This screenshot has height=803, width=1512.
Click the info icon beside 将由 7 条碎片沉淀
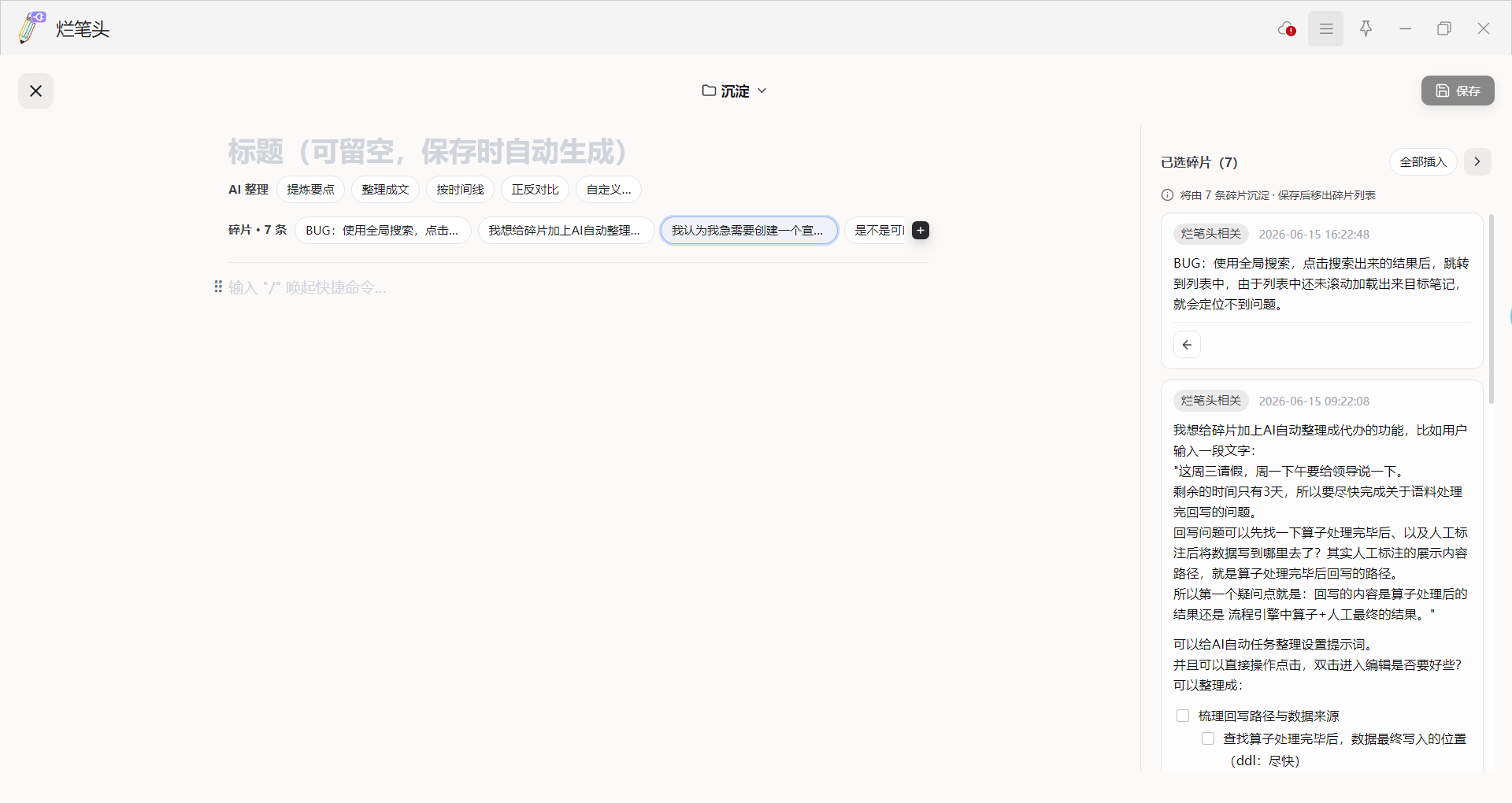[x=1167, y=195]
